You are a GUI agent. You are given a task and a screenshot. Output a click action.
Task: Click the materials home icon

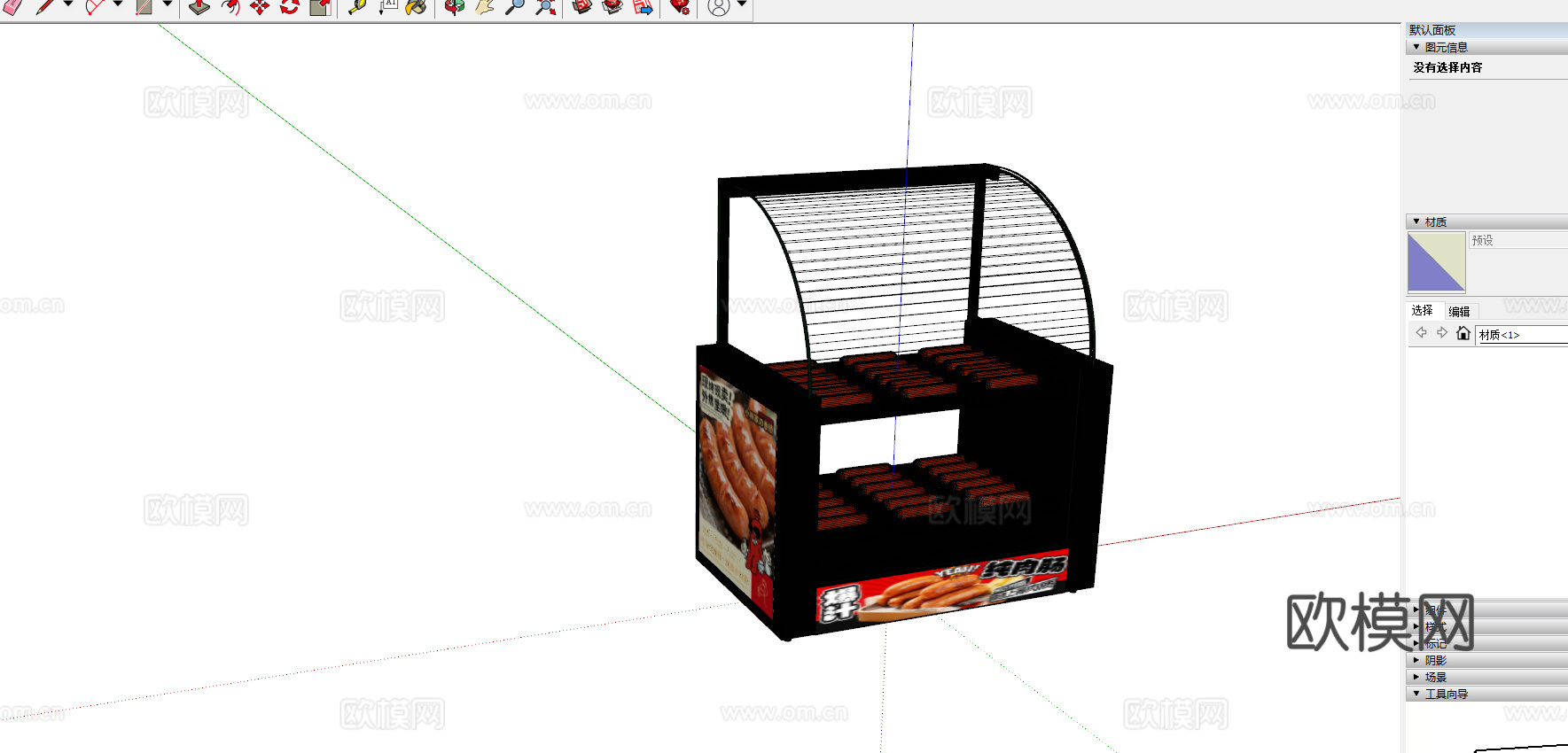click(x=1463, y=333)
